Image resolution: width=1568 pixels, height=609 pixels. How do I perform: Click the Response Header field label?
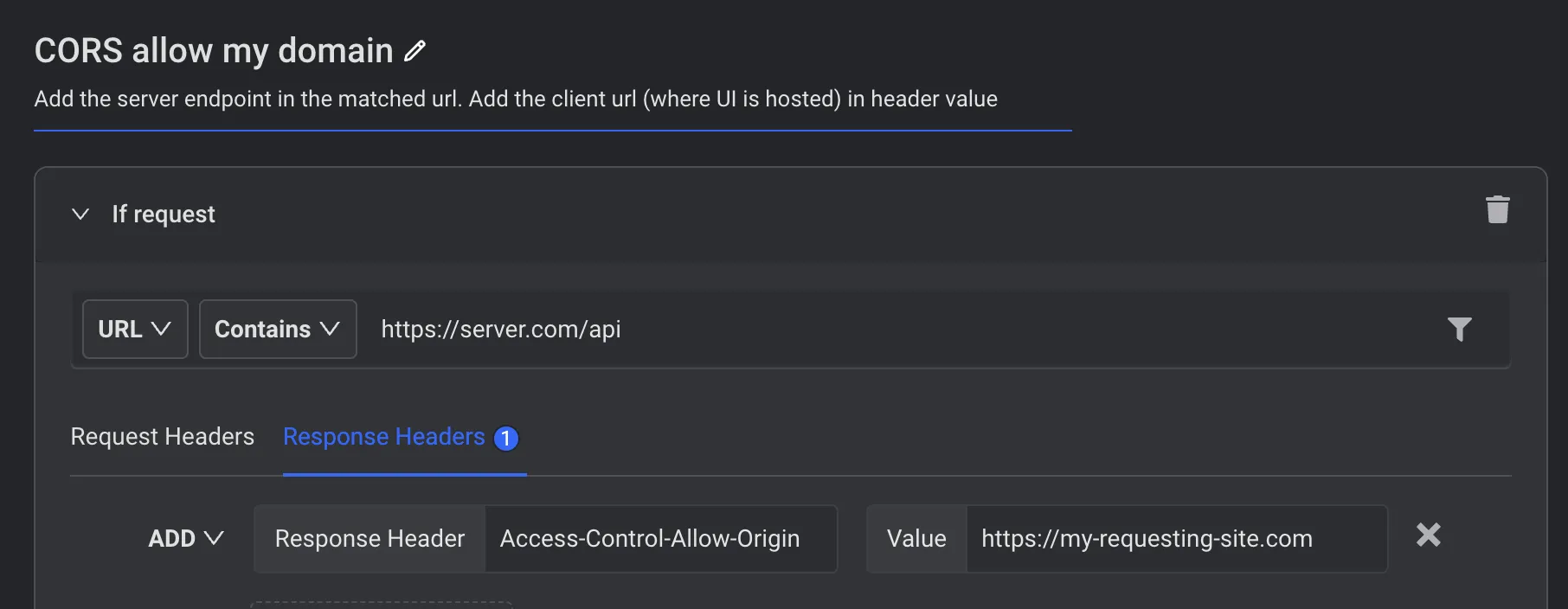[x=370, y=538]
